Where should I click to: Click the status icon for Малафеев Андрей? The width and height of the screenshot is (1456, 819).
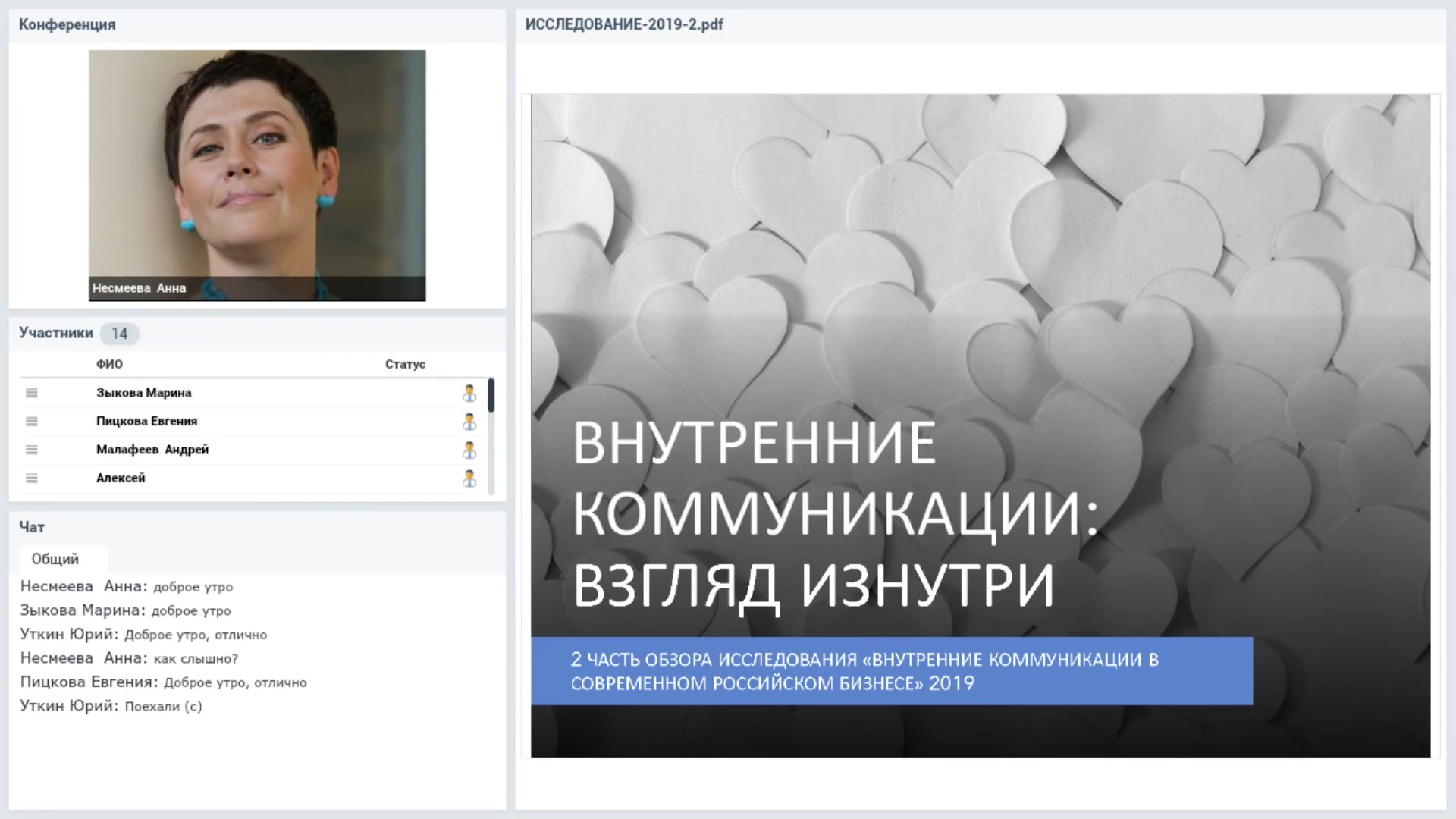pyautogui.click(x=470, y=449)
